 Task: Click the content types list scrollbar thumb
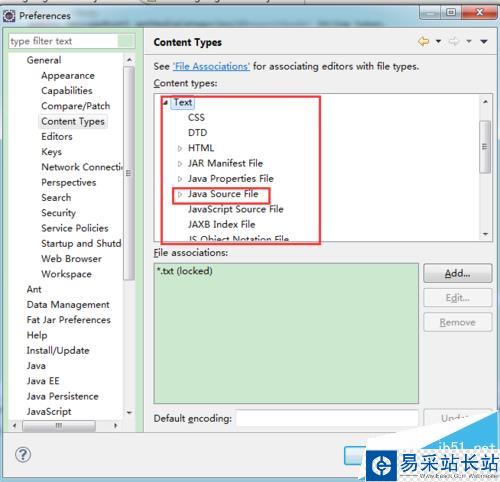pyautogui.click(x=485, y=147)
